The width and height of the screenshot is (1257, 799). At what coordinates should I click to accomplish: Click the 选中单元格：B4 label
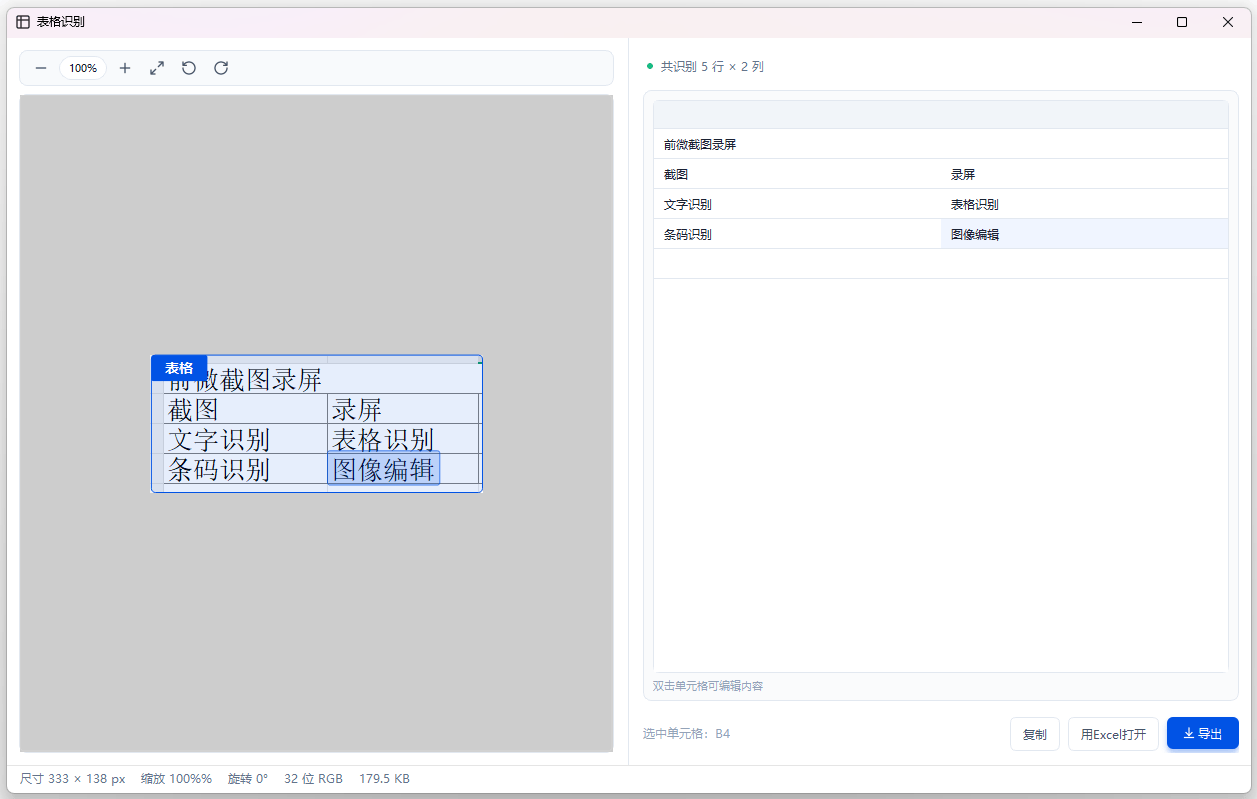(686, 734)
